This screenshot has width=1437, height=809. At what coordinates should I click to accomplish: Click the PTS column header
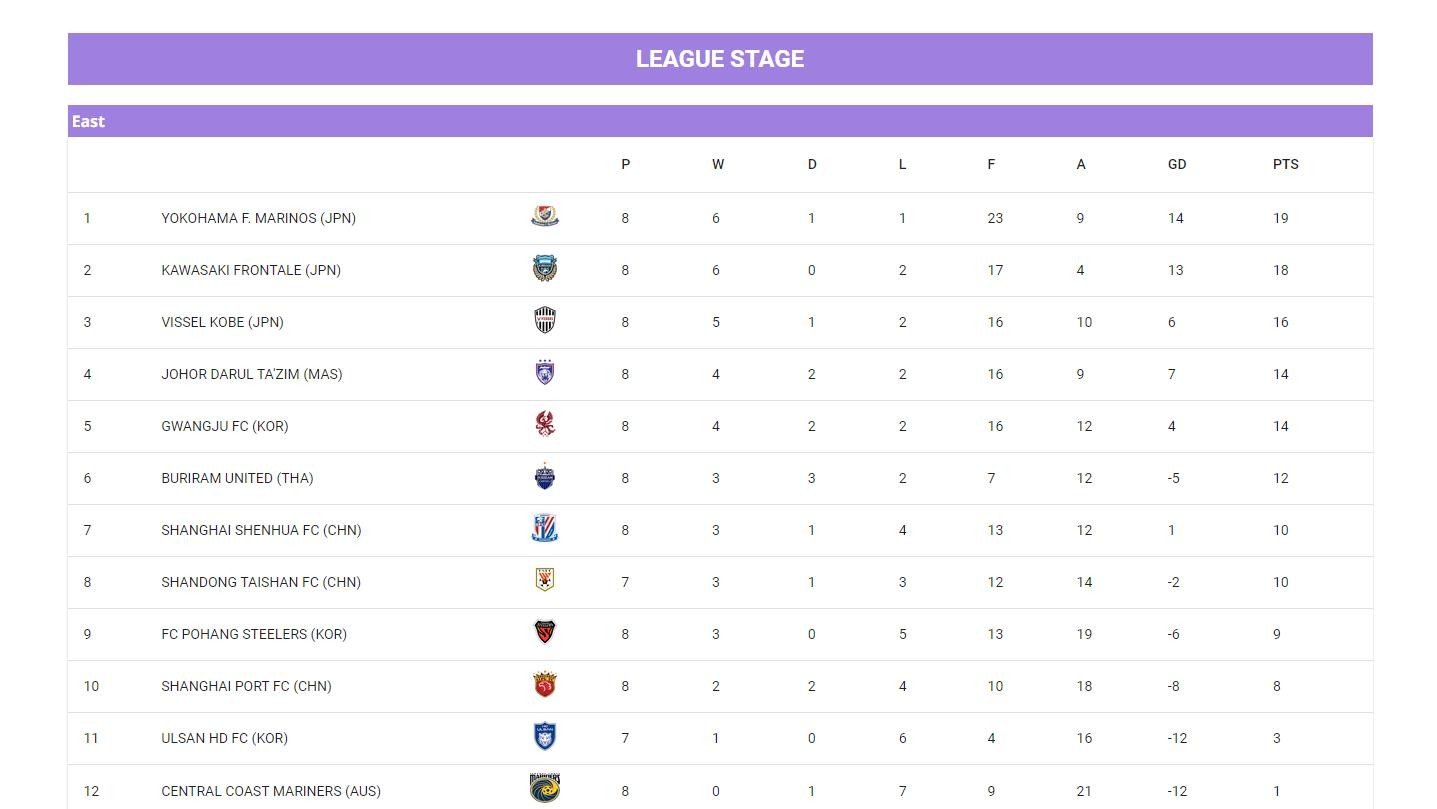(1285, 164)
